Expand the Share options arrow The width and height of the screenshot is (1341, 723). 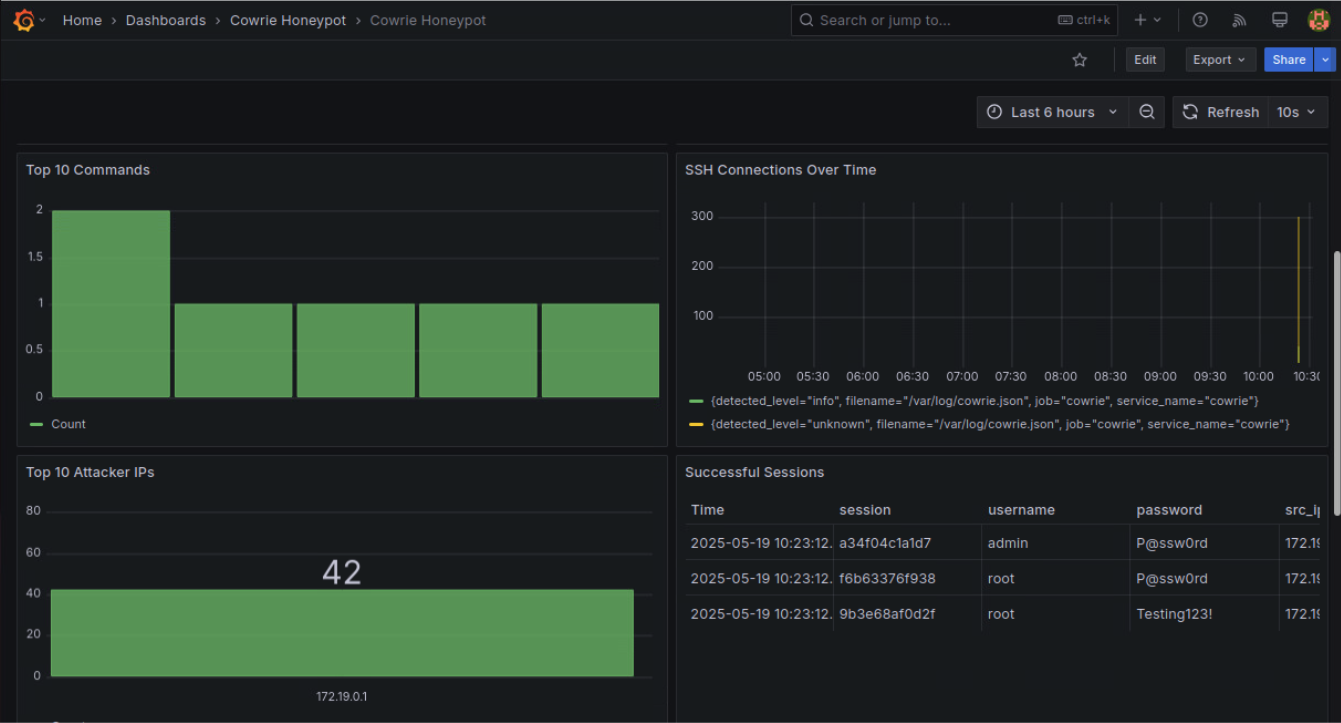click(1326, 60)
